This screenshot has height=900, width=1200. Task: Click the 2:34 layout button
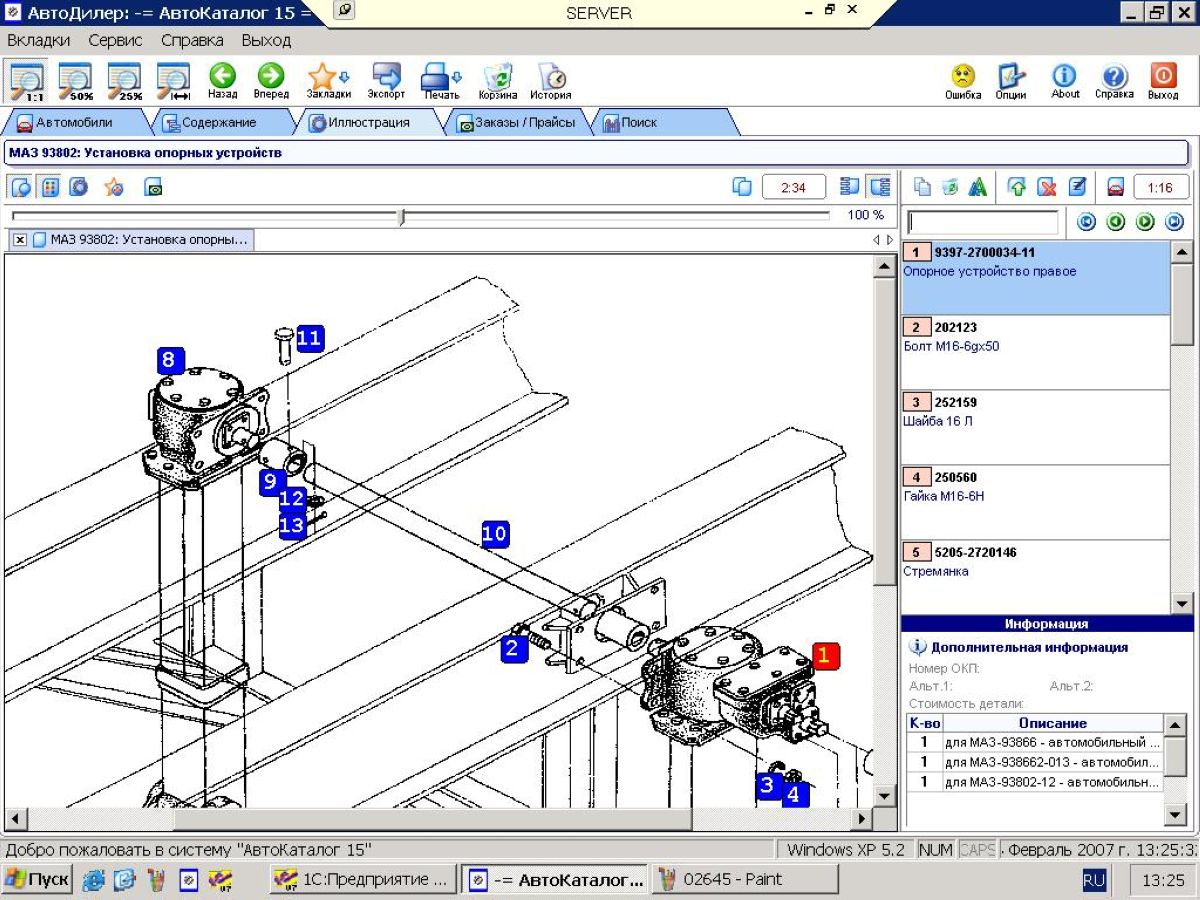click(794, 187)
